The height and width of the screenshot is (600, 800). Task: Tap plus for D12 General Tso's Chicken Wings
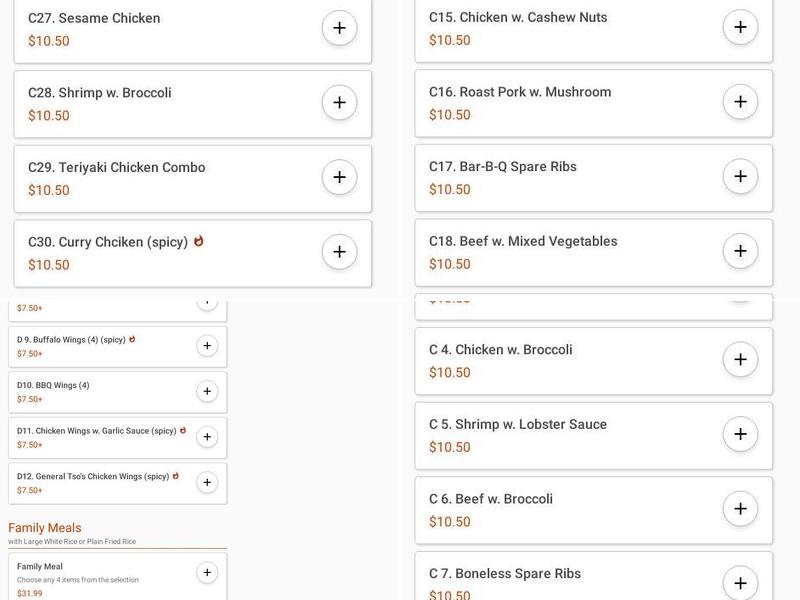tap(207, 482)
